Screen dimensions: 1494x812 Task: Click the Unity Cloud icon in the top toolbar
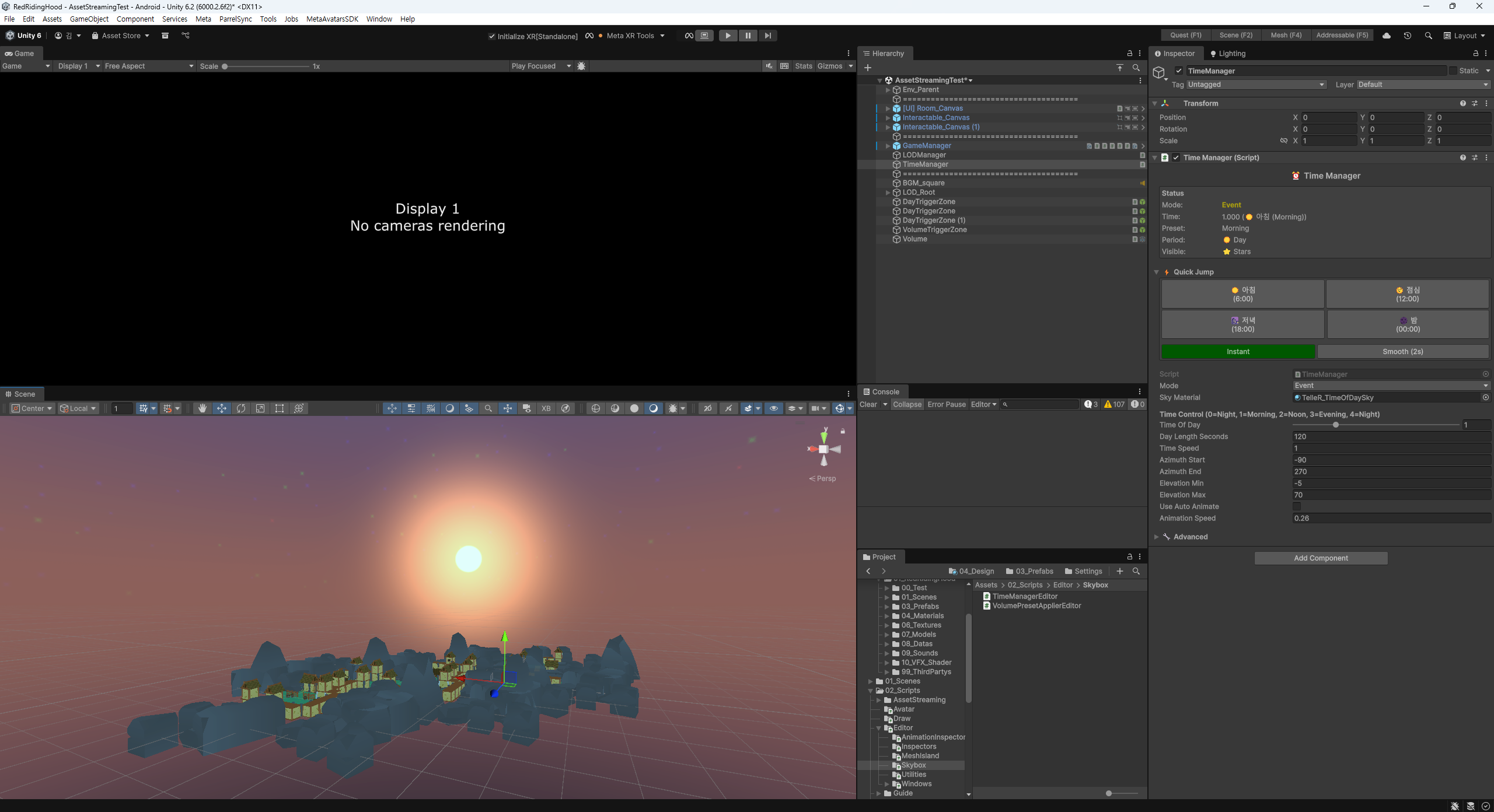[1387, 36]
